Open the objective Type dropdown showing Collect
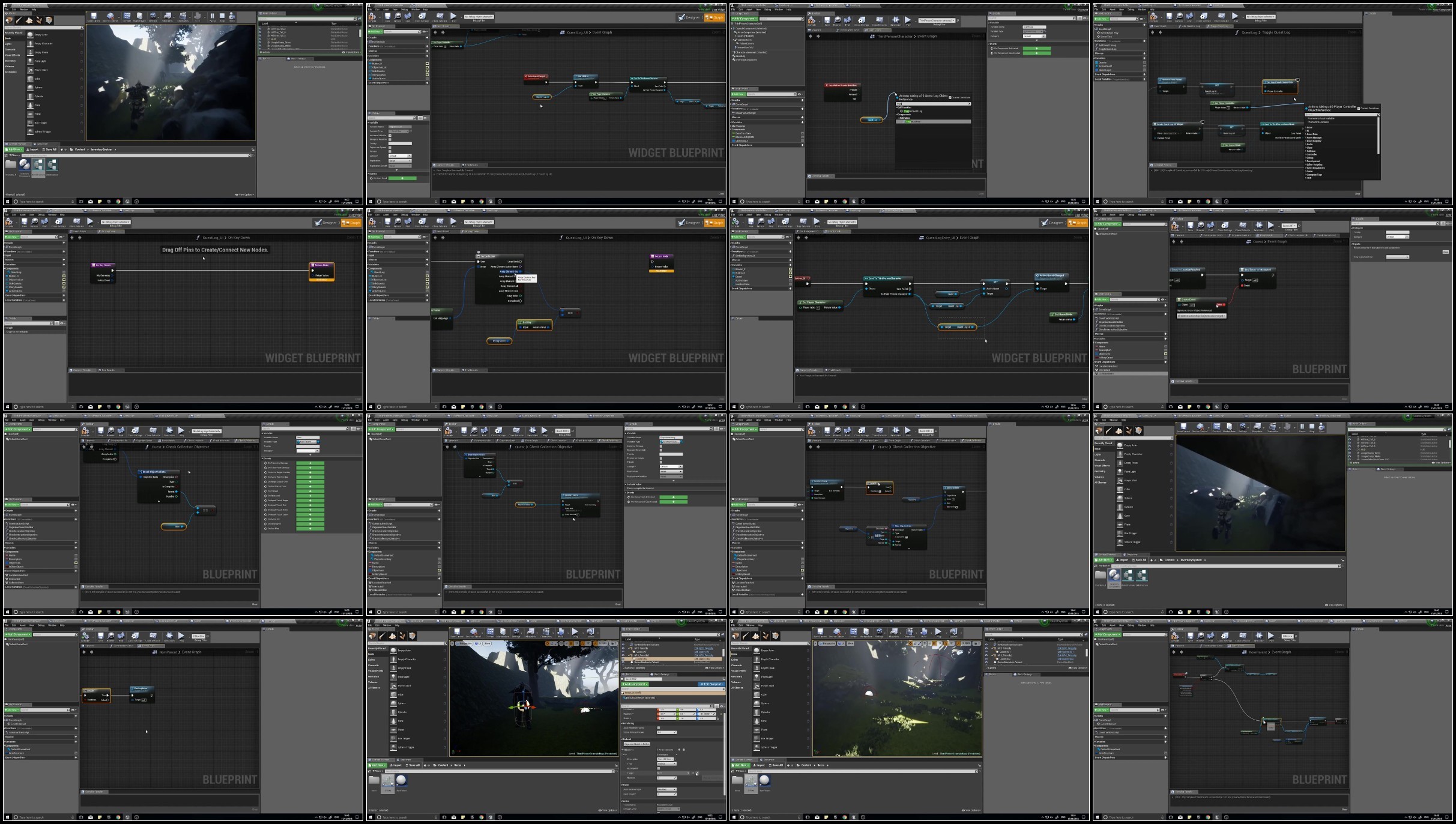Image resolution: width=1456 pixels, height=824 pixels. click(x=666, y=764)
